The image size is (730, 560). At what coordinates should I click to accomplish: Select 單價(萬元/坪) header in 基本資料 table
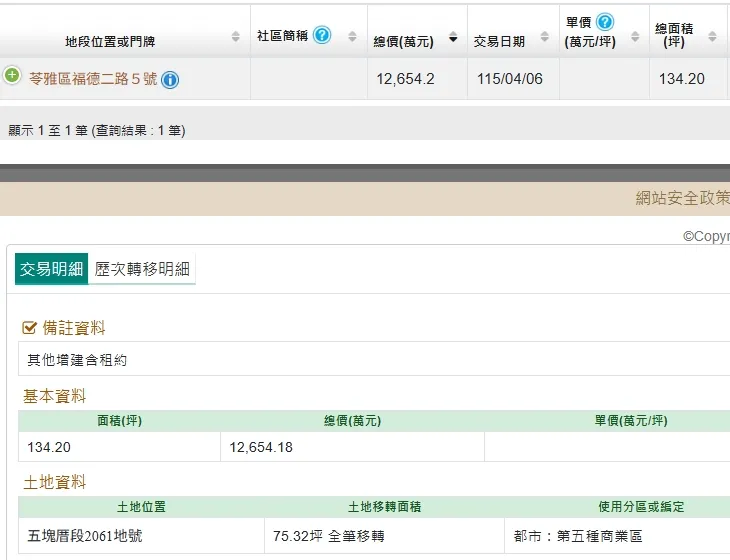coord(631,421)
